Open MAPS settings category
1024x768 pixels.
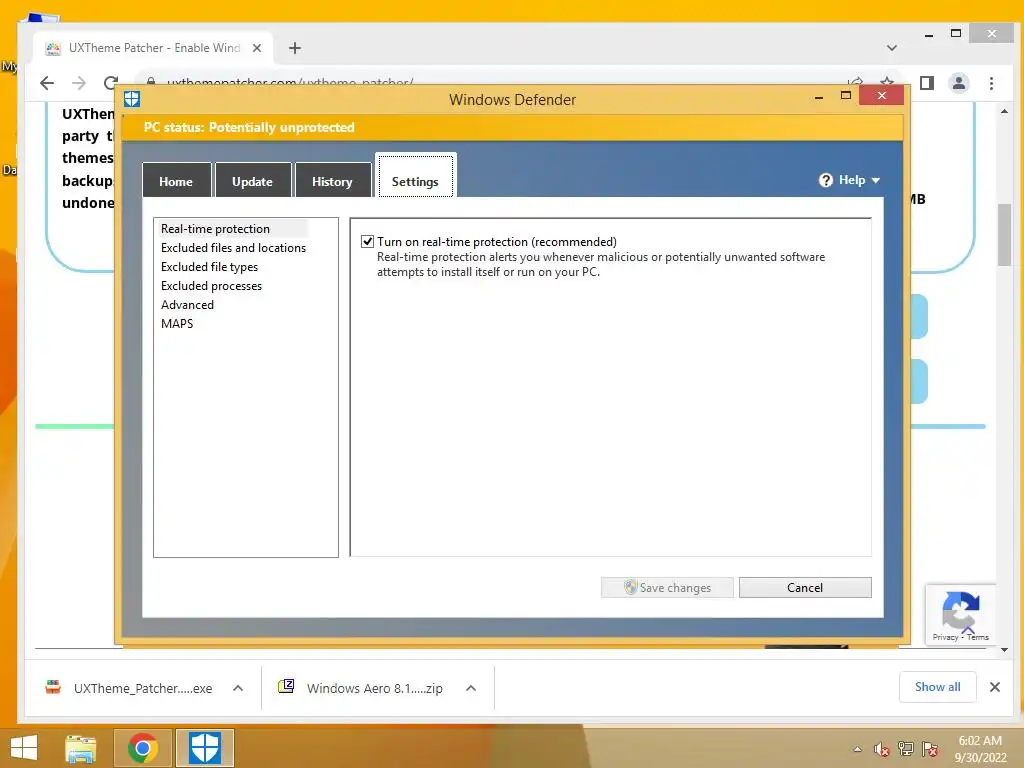point(177,323)
